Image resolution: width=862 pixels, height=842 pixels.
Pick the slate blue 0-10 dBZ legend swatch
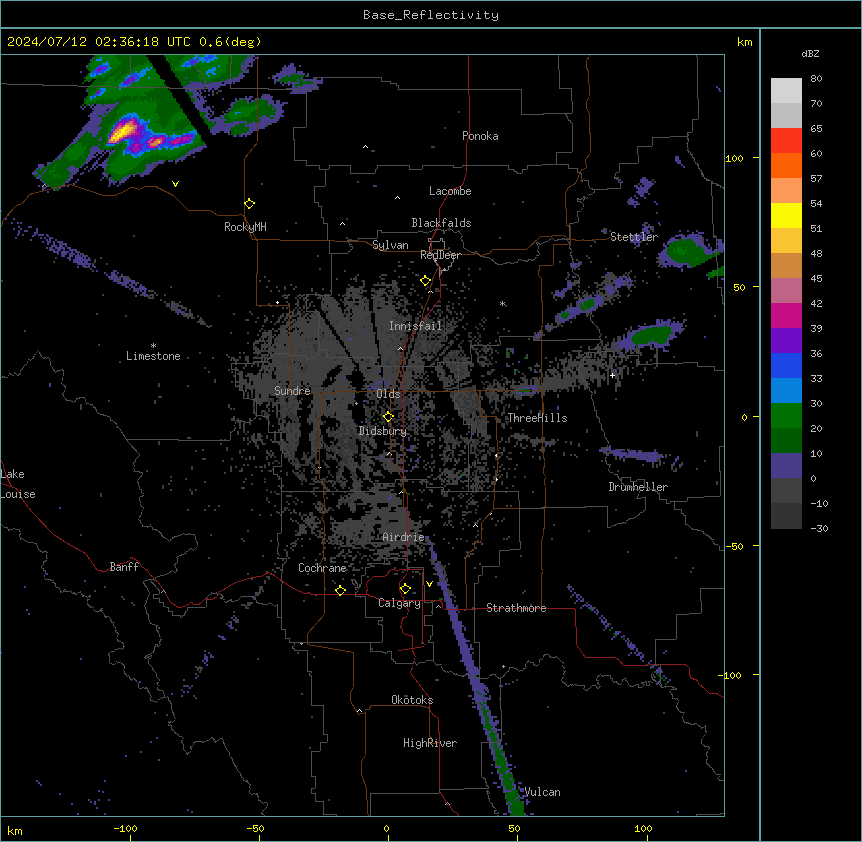point(786,466)
